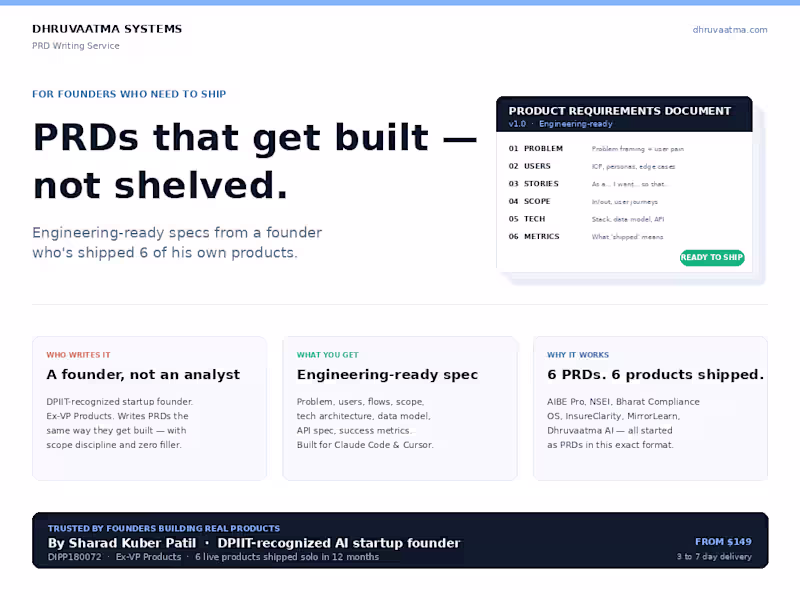Click the '3 to 7 day delivery' text

click(714, 557)
